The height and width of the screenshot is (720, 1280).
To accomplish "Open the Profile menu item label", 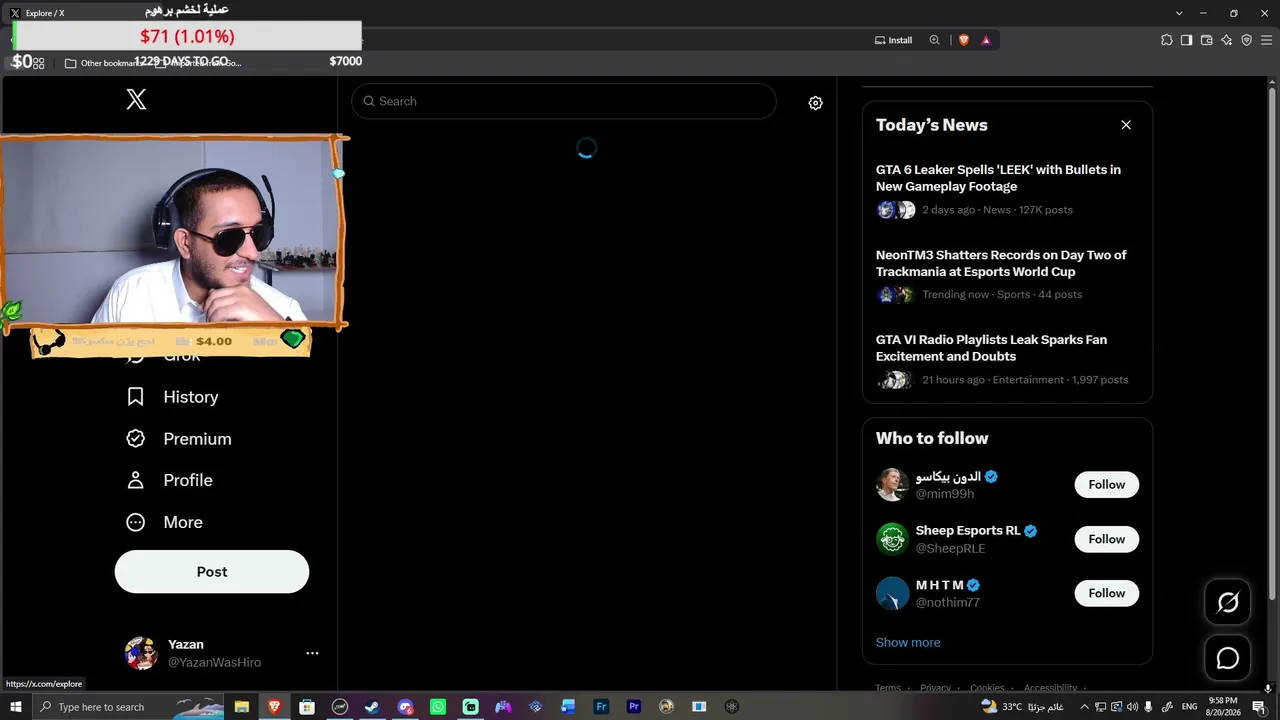I will click(x=188, y=480).
